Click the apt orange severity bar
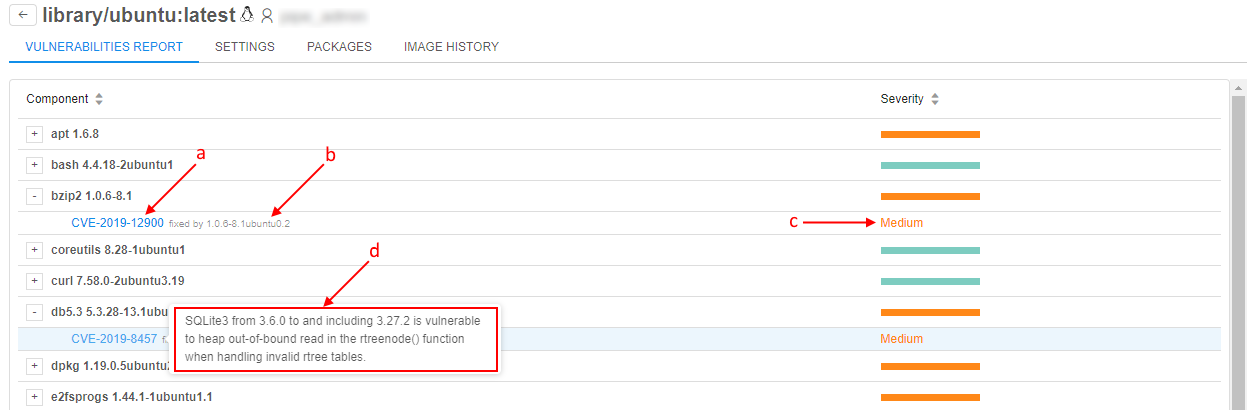This screenshot has width=1253, height=410. pyautogui.click(x=930, y=134)
